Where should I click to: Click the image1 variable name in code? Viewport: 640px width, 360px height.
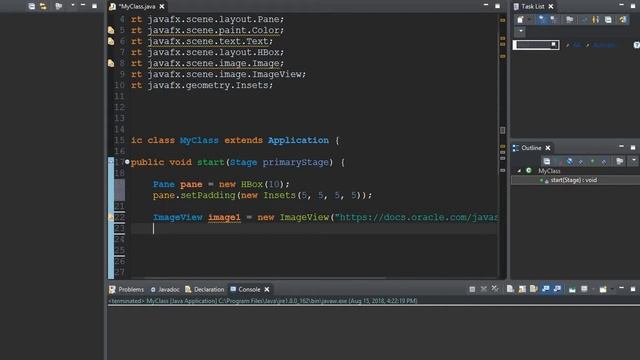(x=224, y=217)
